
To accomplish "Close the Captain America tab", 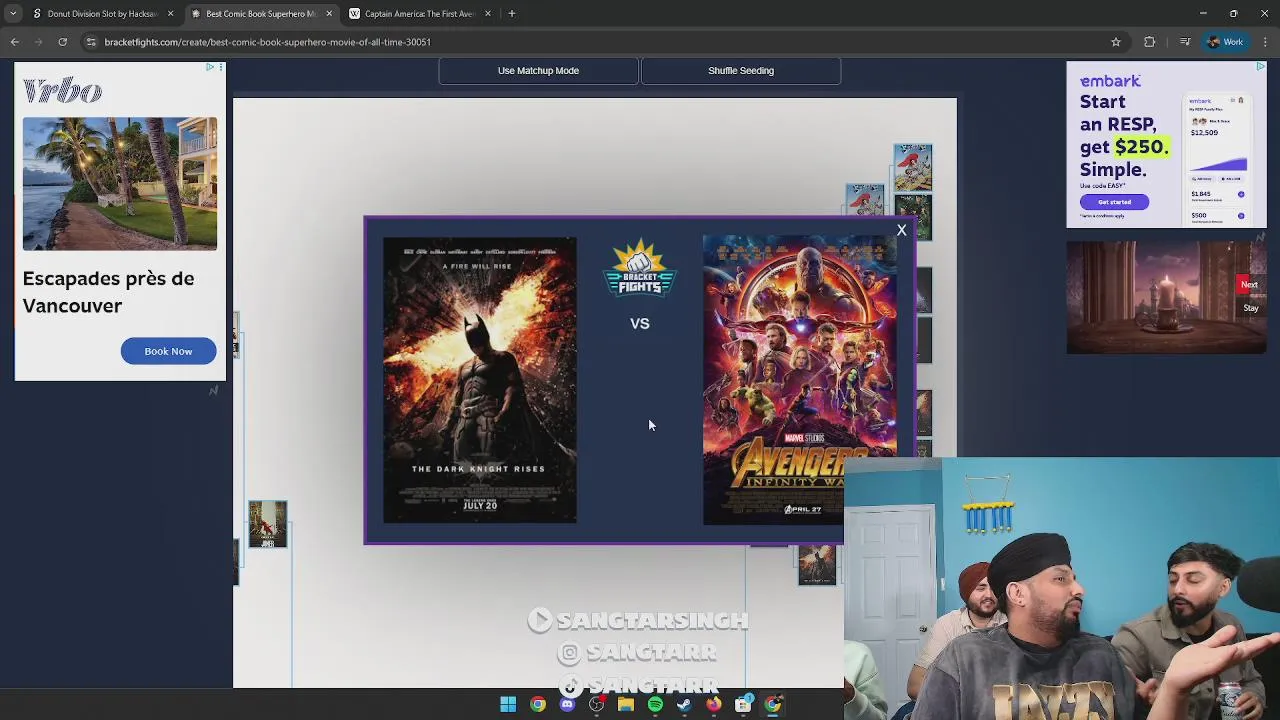I will click(x=488, y=14).
